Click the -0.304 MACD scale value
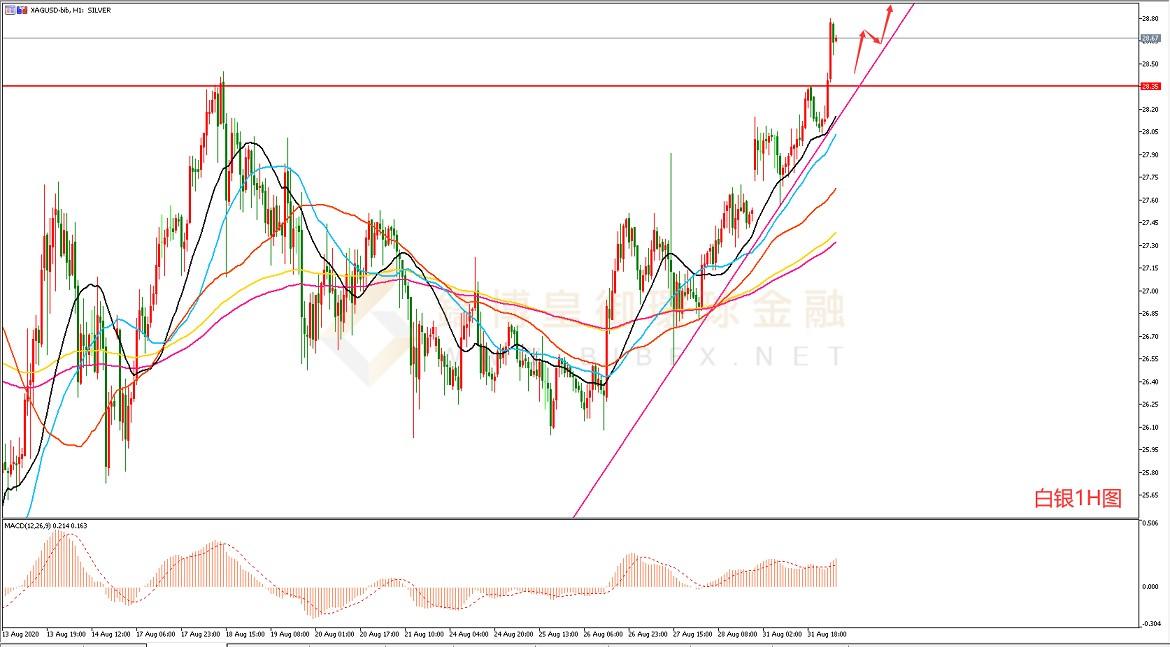The width and height of the screenshot is (1170, 647). [x=1150, y=622]
